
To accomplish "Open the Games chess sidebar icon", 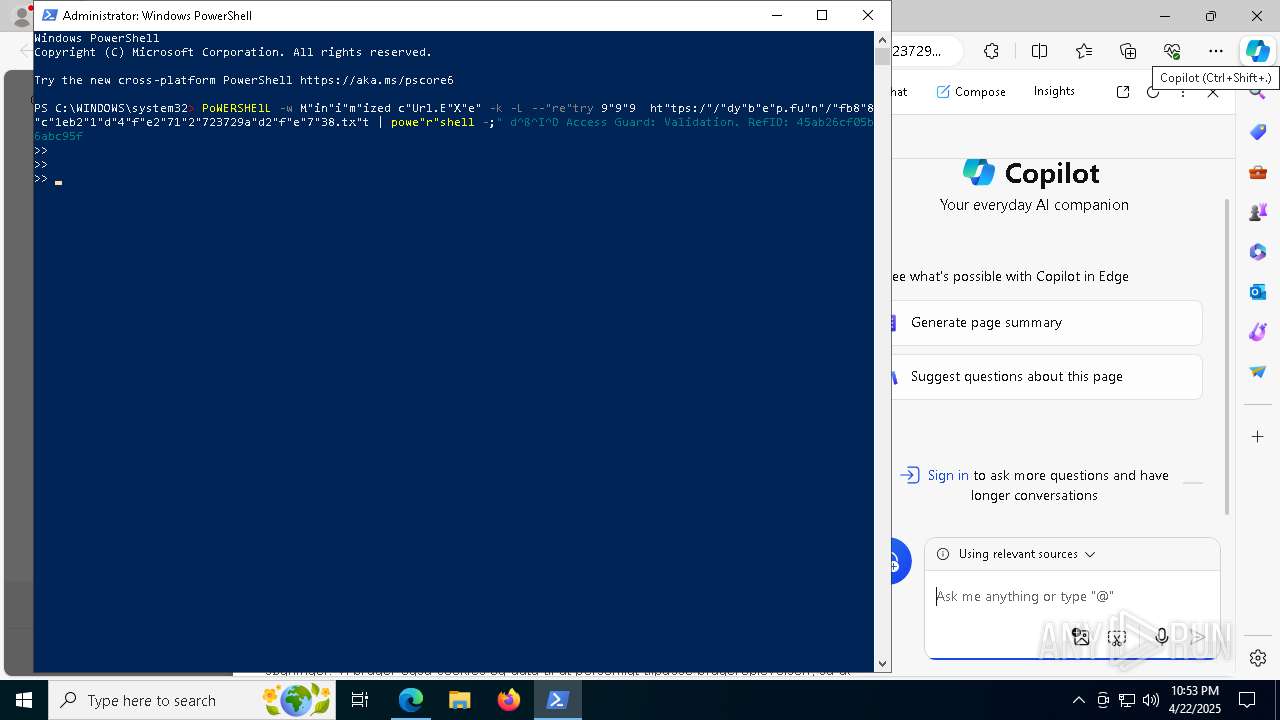I will 1258,212.
